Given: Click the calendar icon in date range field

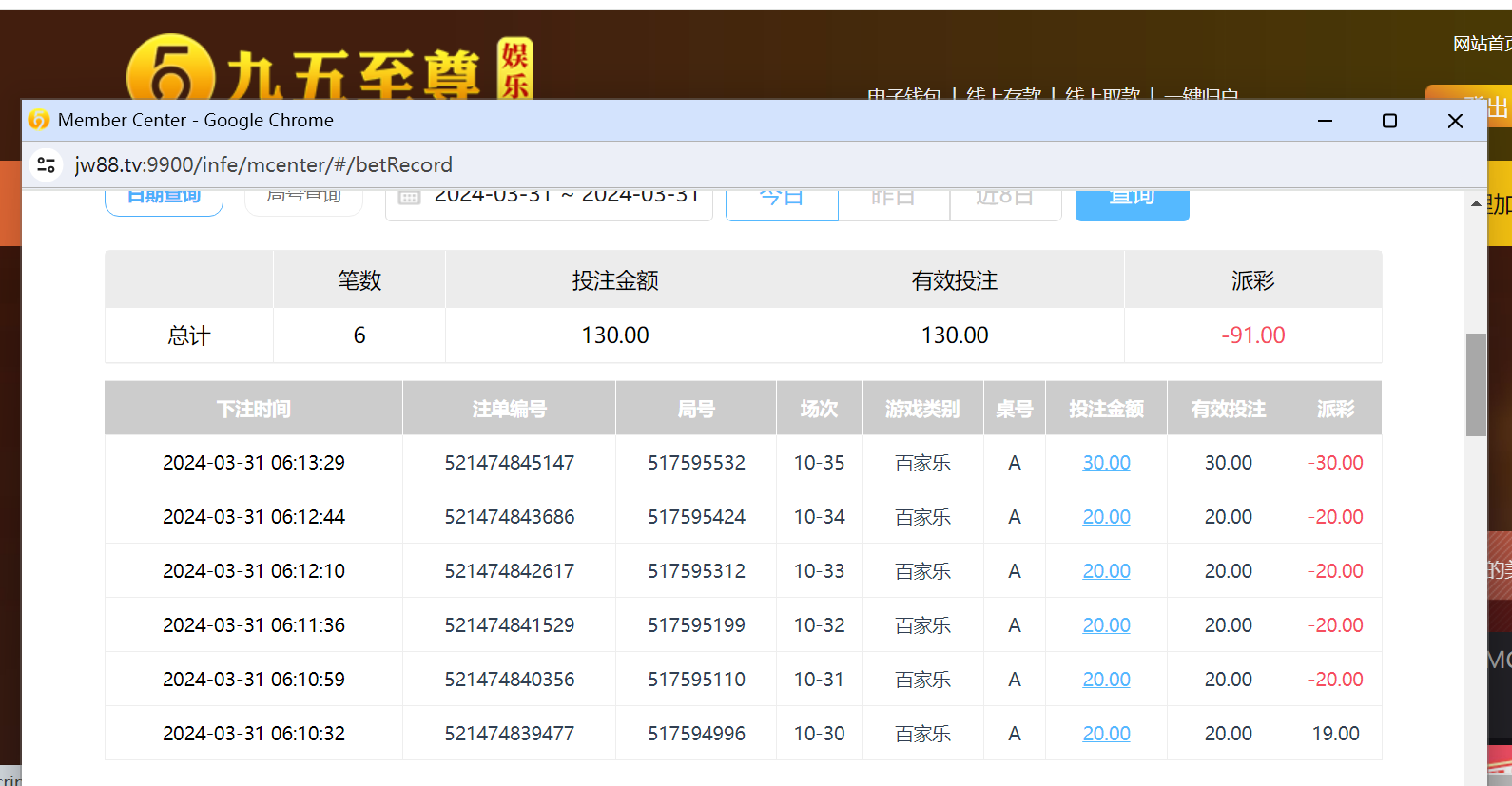Looking at the screenshot, I should (409, 198).
